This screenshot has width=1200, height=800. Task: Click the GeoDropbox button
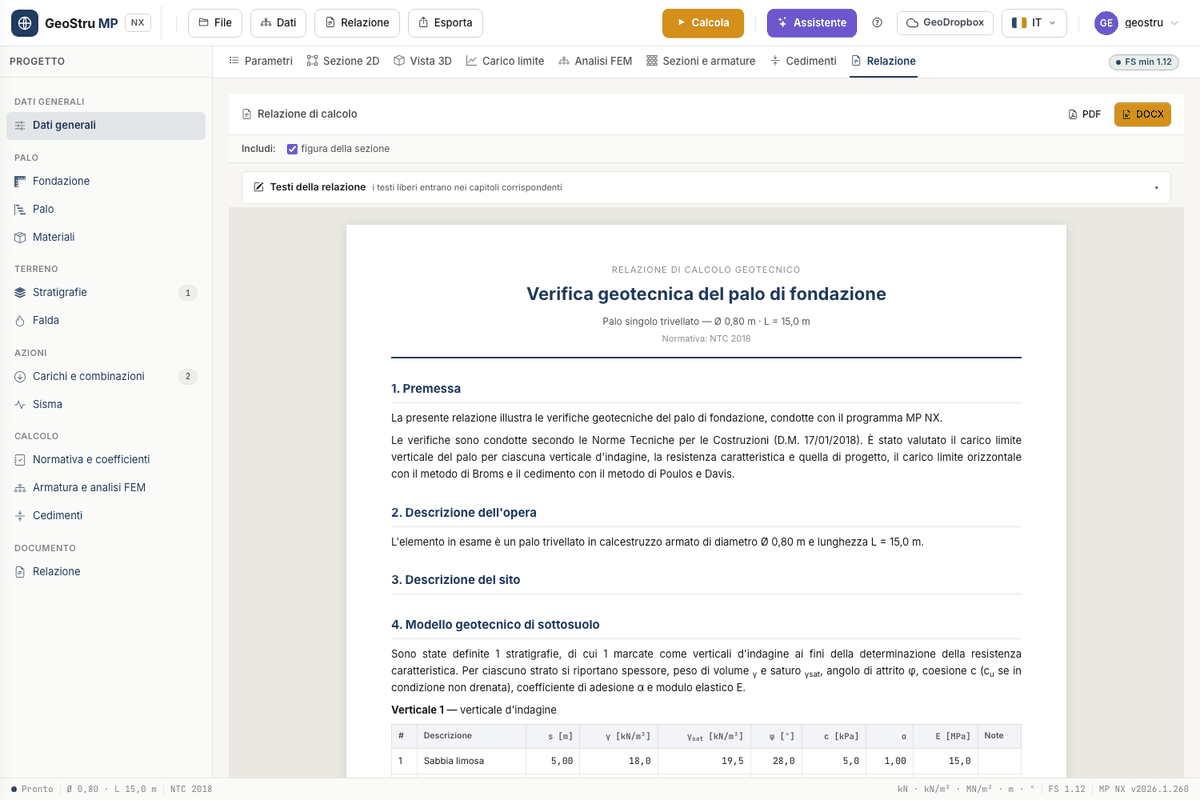(x=945, y=23)
